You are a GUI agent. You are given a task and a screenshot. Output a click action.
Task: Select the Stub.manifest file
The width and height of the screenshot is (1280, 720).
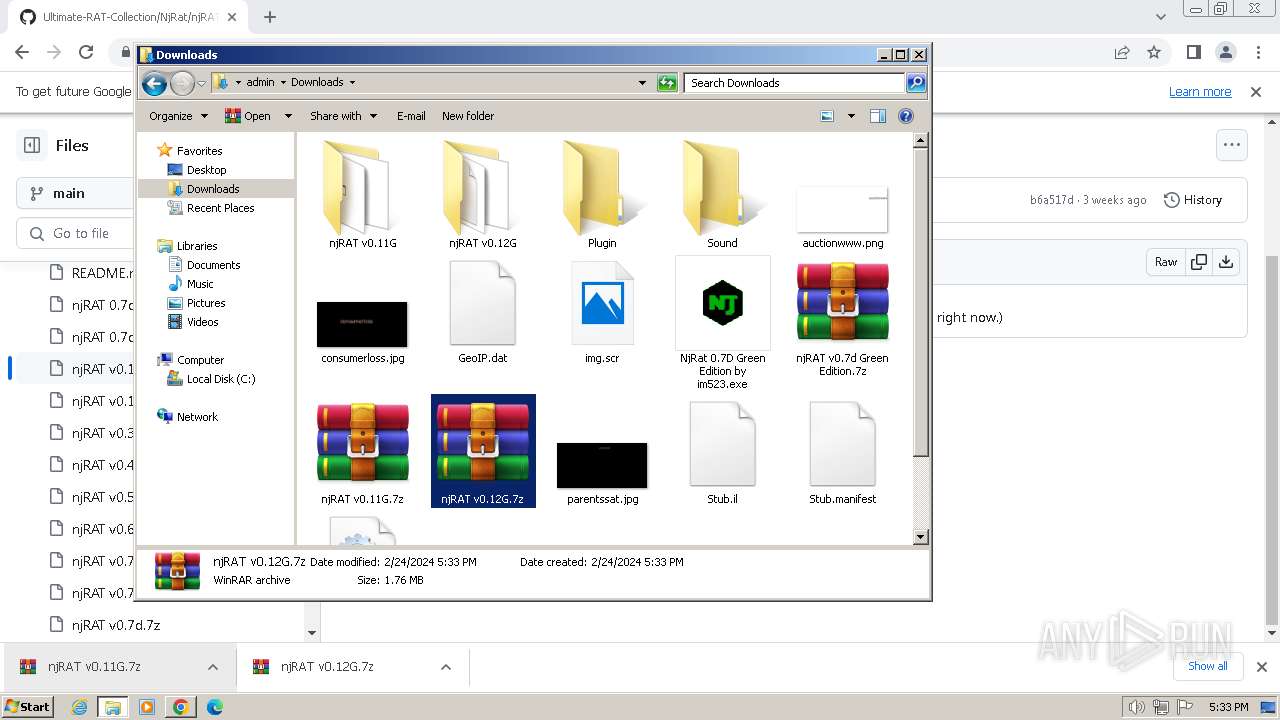[x=842, y=453]
